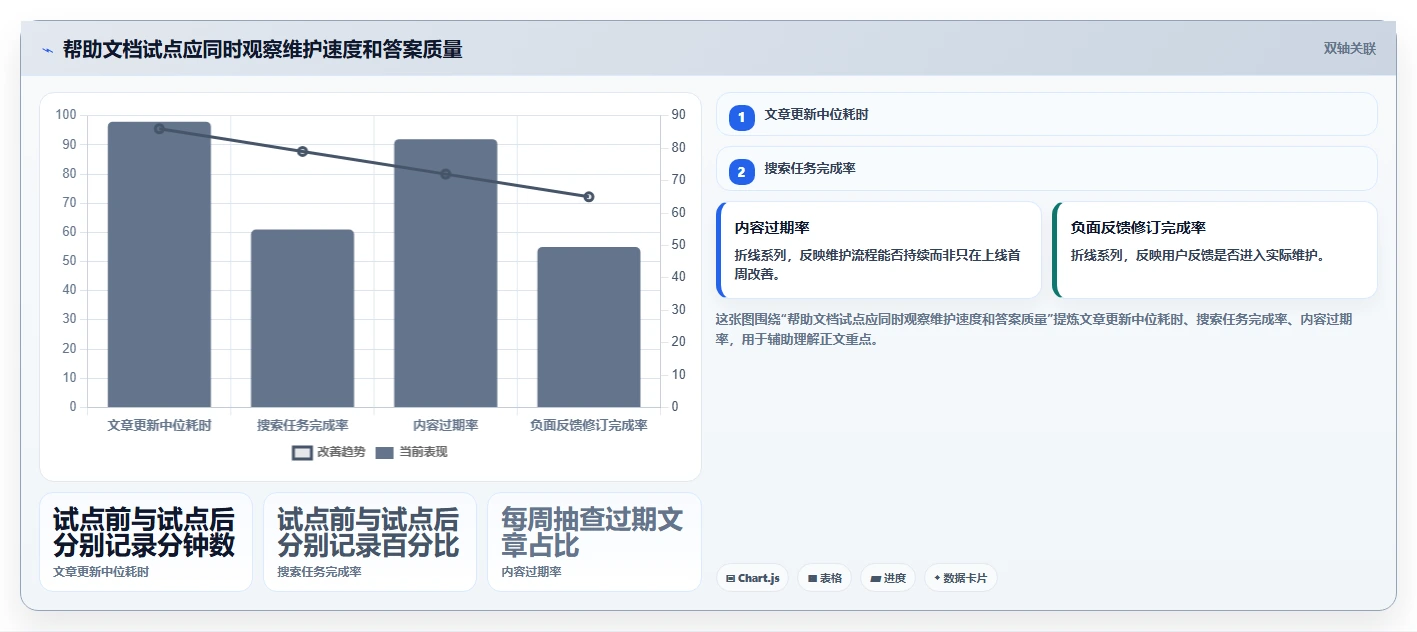This screenshot has width=1417, height=632.
Task: Click the 数据卡片 chip
Action: [960, 578]
